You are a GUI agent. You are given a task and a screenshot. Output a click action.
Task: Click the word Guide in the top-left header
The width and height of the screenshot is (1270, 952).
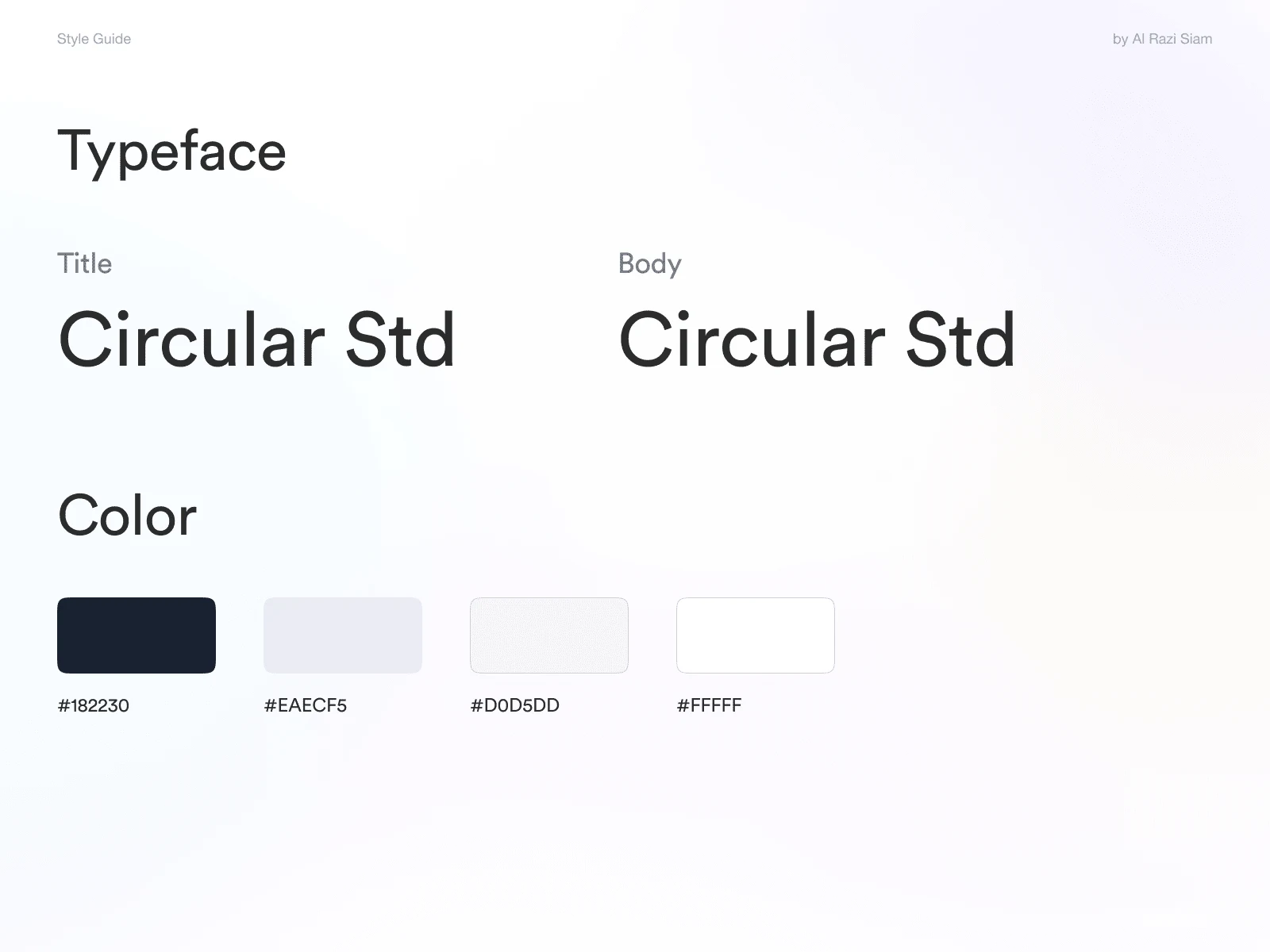(x=112, y=39)
